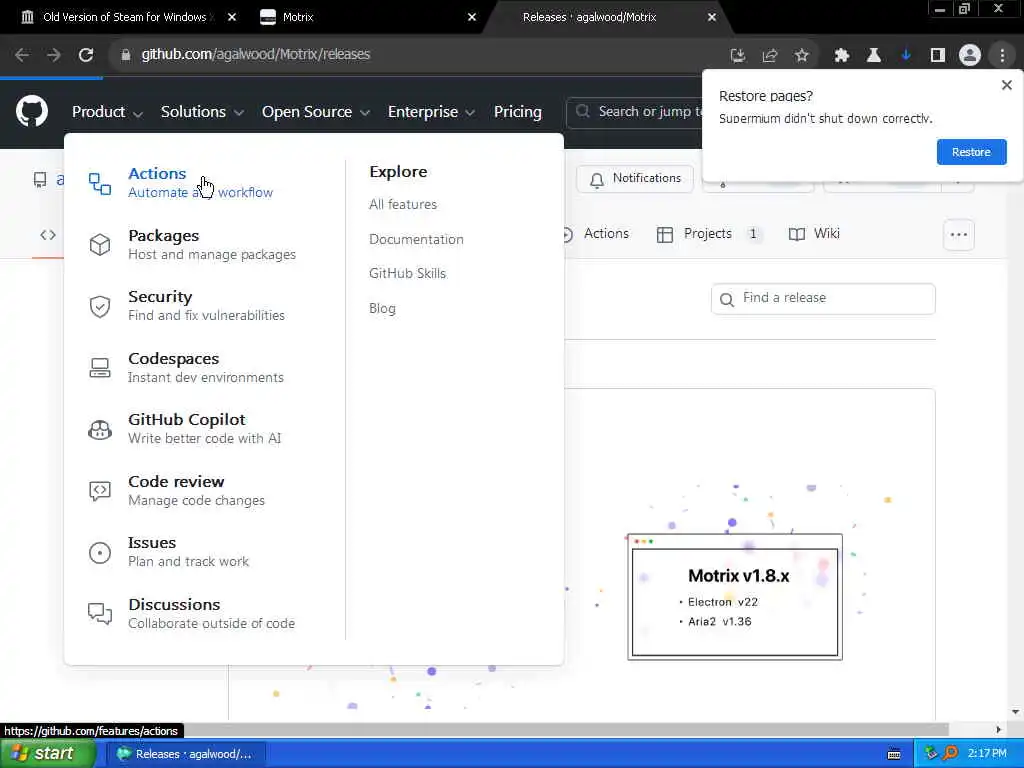Open Discussions in the Product menu
This screenshot has width=1024, height=768.
click(x=212, y=613)
